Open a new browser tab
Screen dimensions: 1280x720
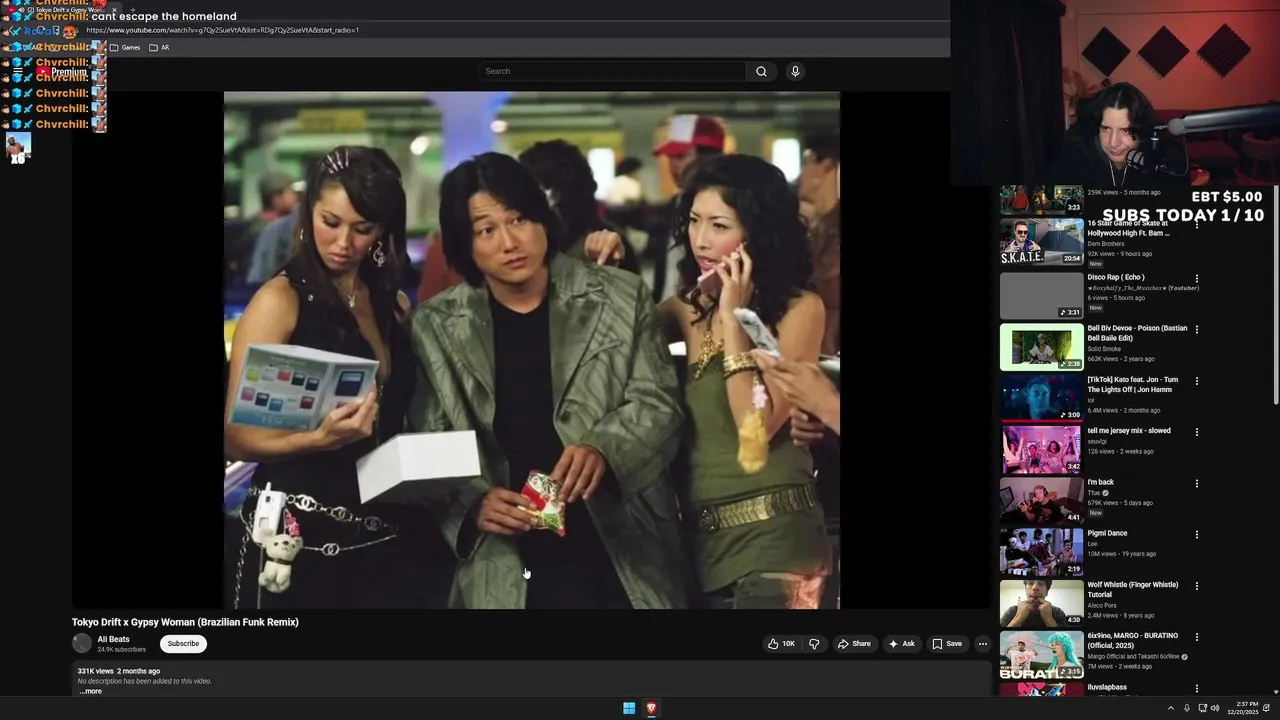pos(132,10)
